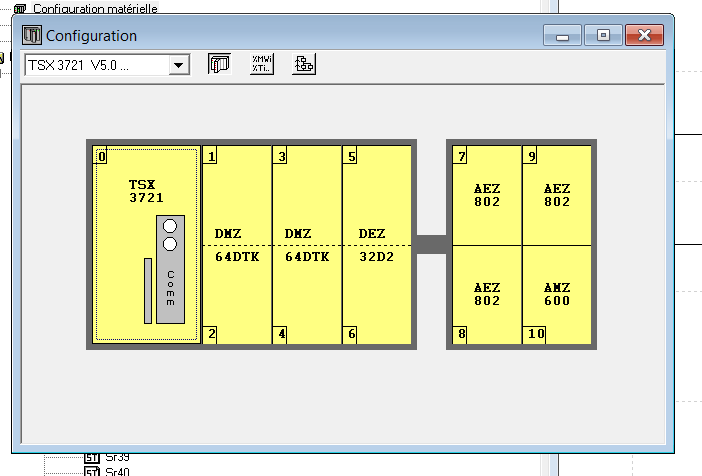The width and height of the screenshot is (702, 476).
Task: Minimize the Configuration window
Action: point(563,35)
